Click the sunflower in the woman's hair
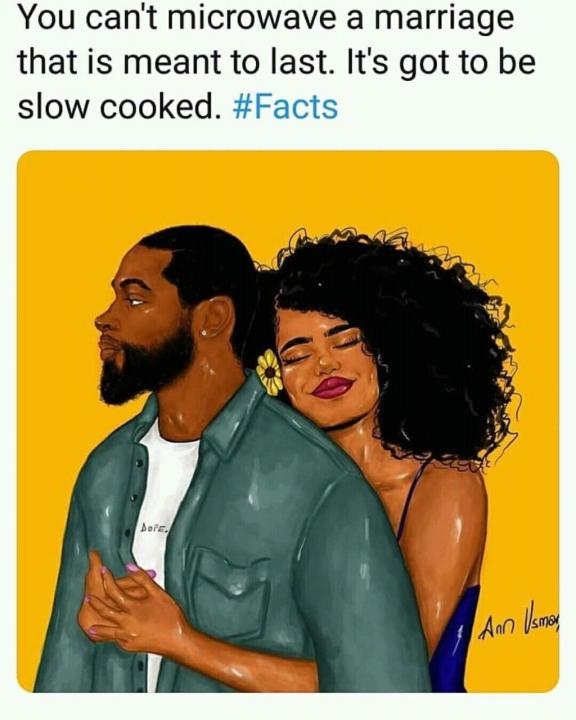Image resolution: width=576 pixels, height=720 pixels. pyautogui.click(x=270, y=372)
